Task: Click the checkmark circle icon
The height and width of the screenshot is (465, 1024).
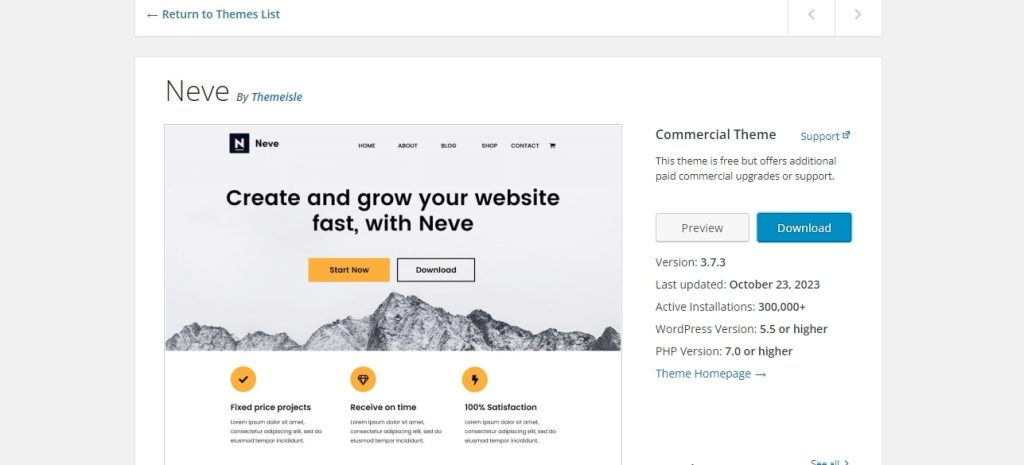Action: click(243, 379)
